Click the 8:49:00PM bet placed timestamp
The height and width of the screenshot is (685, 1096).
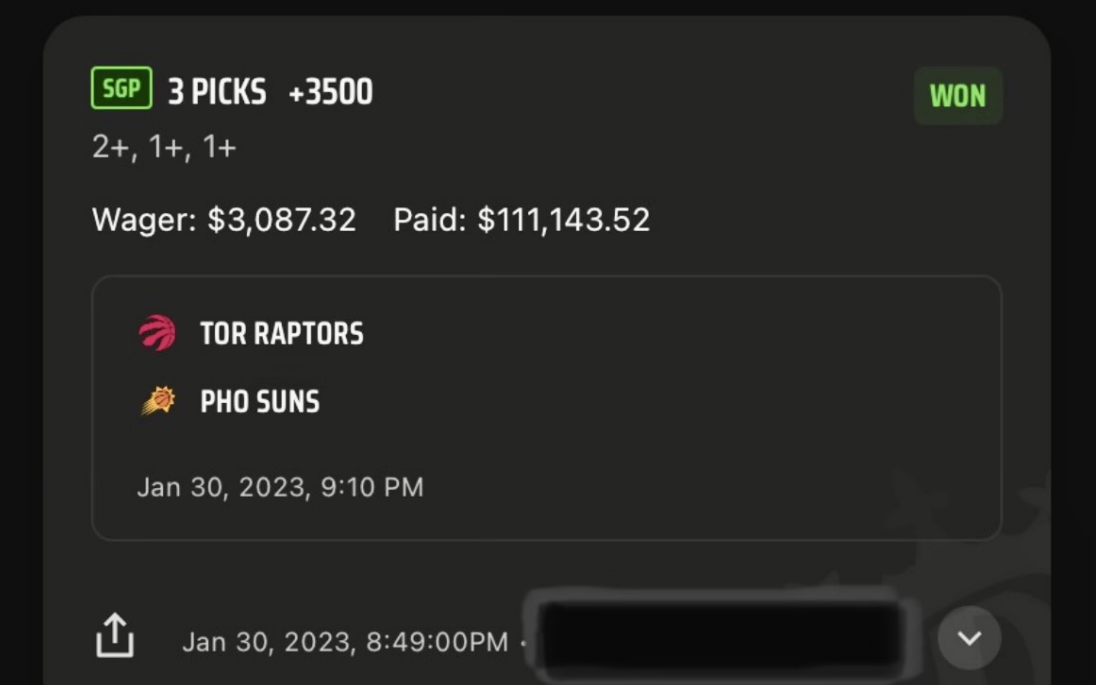(x=437, y=642)
